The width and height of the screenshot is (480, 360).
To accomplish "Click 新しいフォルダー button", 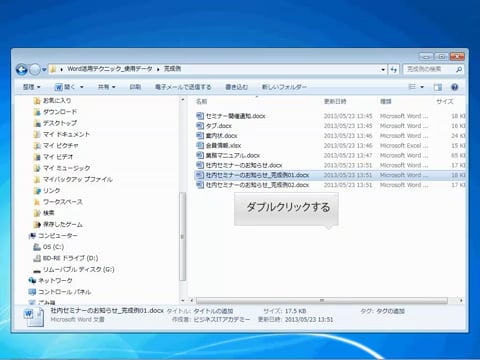I will (x=284, y=87).
